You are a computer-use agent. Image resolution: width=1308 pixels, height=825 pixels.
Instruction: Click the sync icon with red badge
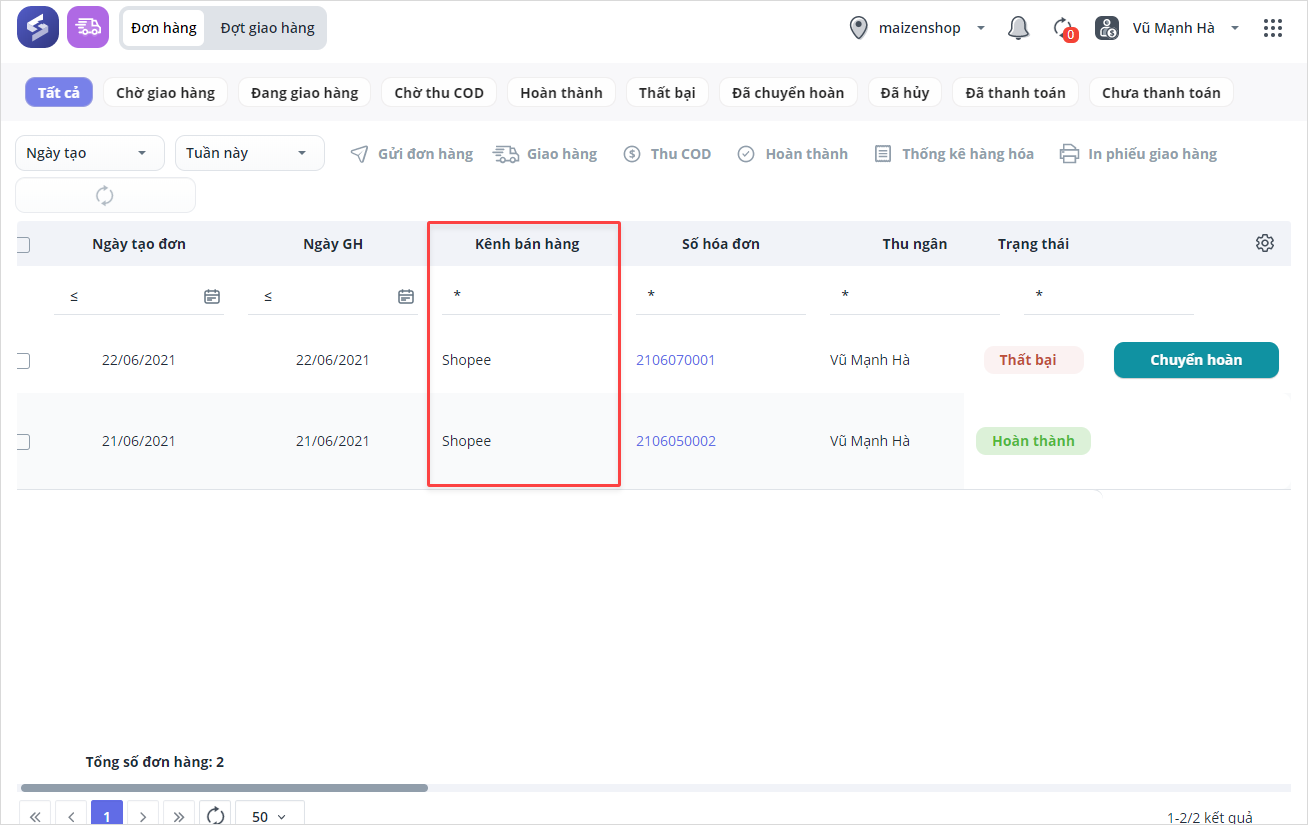(1064, 28)
